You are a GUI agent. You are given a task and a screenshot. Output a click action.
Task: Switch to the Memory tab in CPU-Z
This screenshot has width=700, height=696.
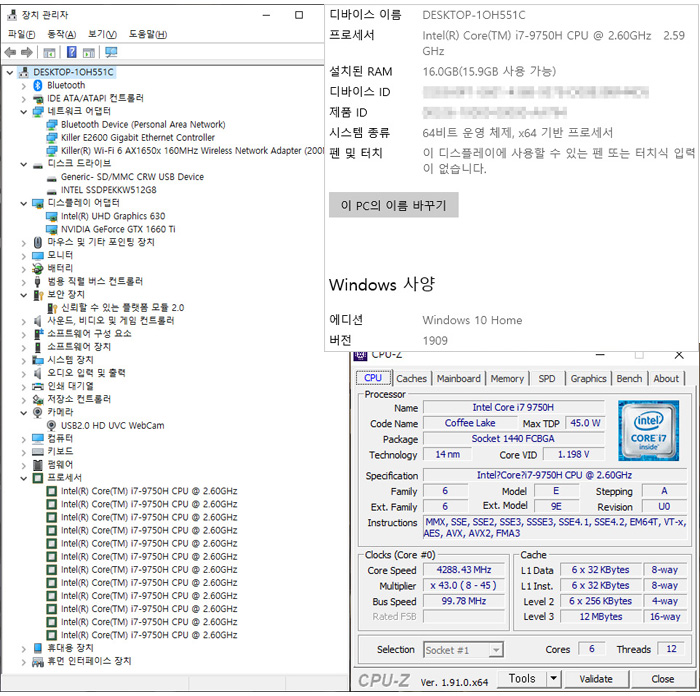coord(507,379)
